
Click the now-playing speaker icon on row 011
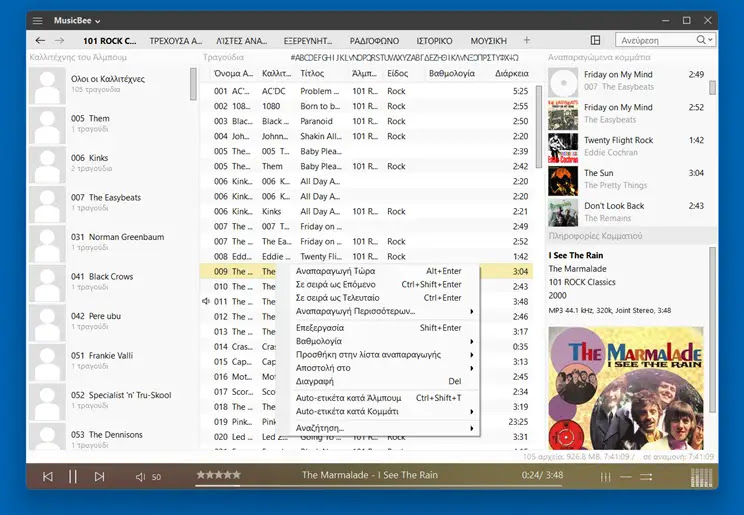[x=206, y=301]
